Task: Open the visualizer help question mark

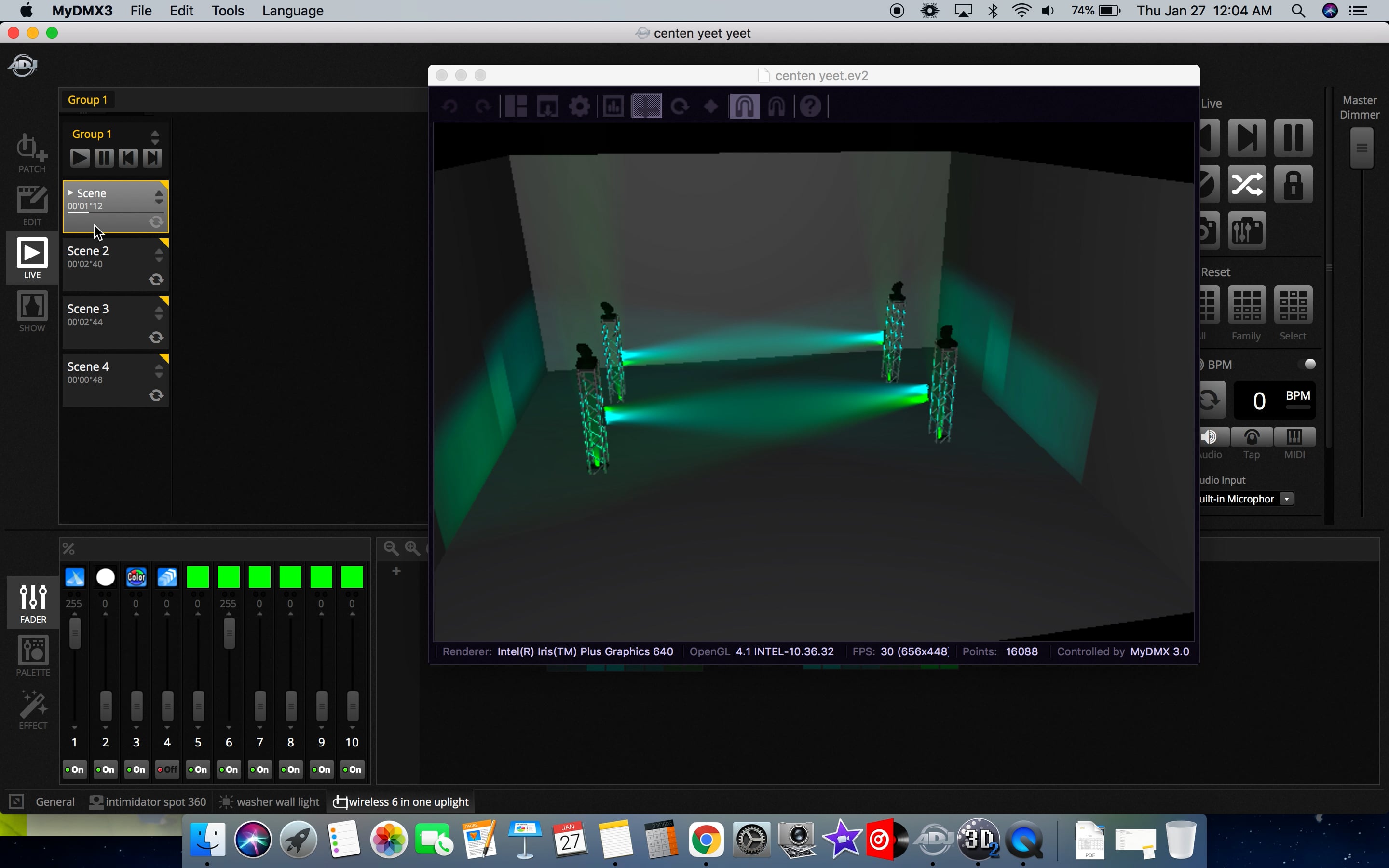Action: (810, 106)
